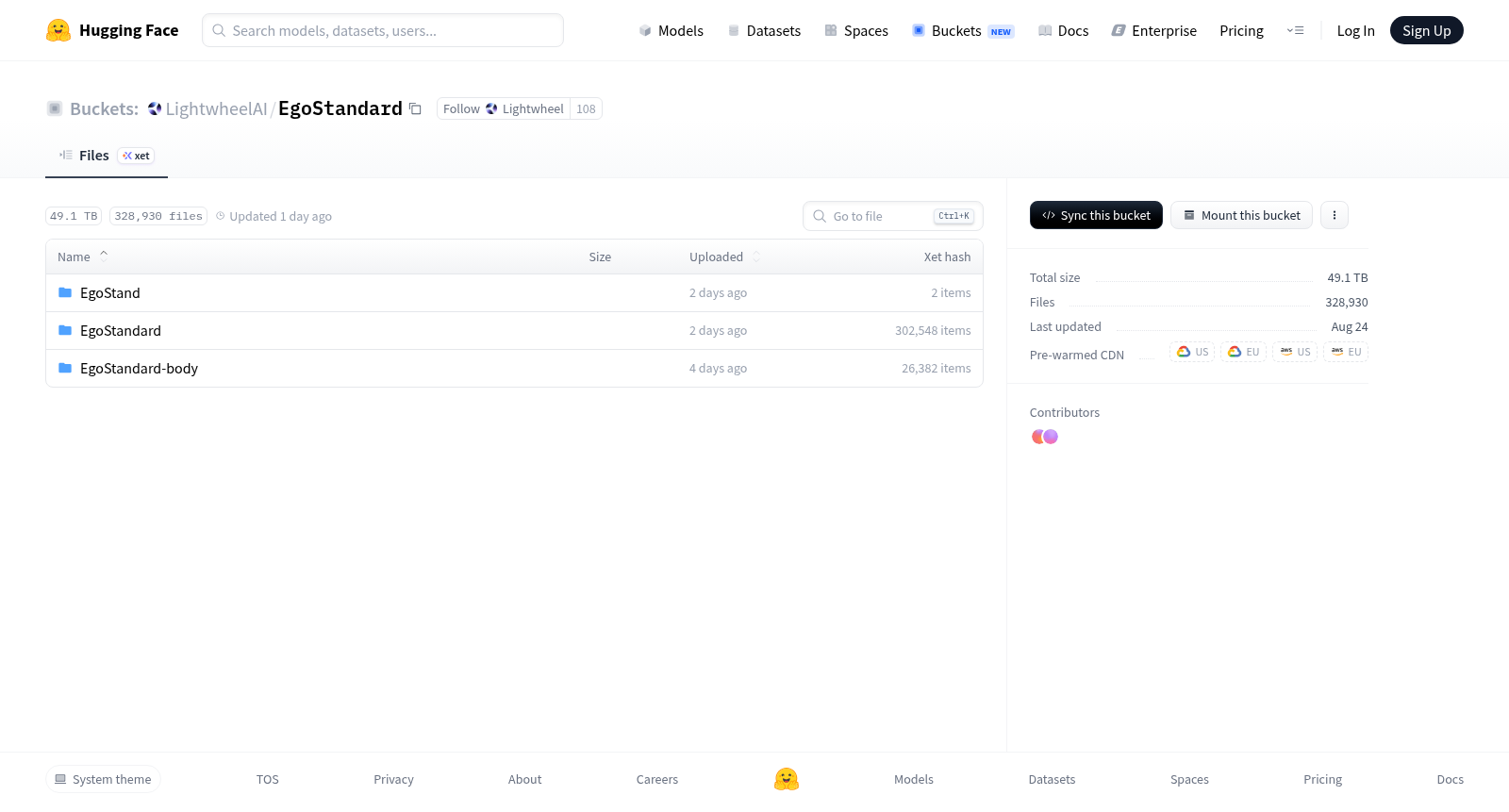This screenshot has height=812, width=1509.
Task: Toggle the System theme selector
Action: [103, 779]
